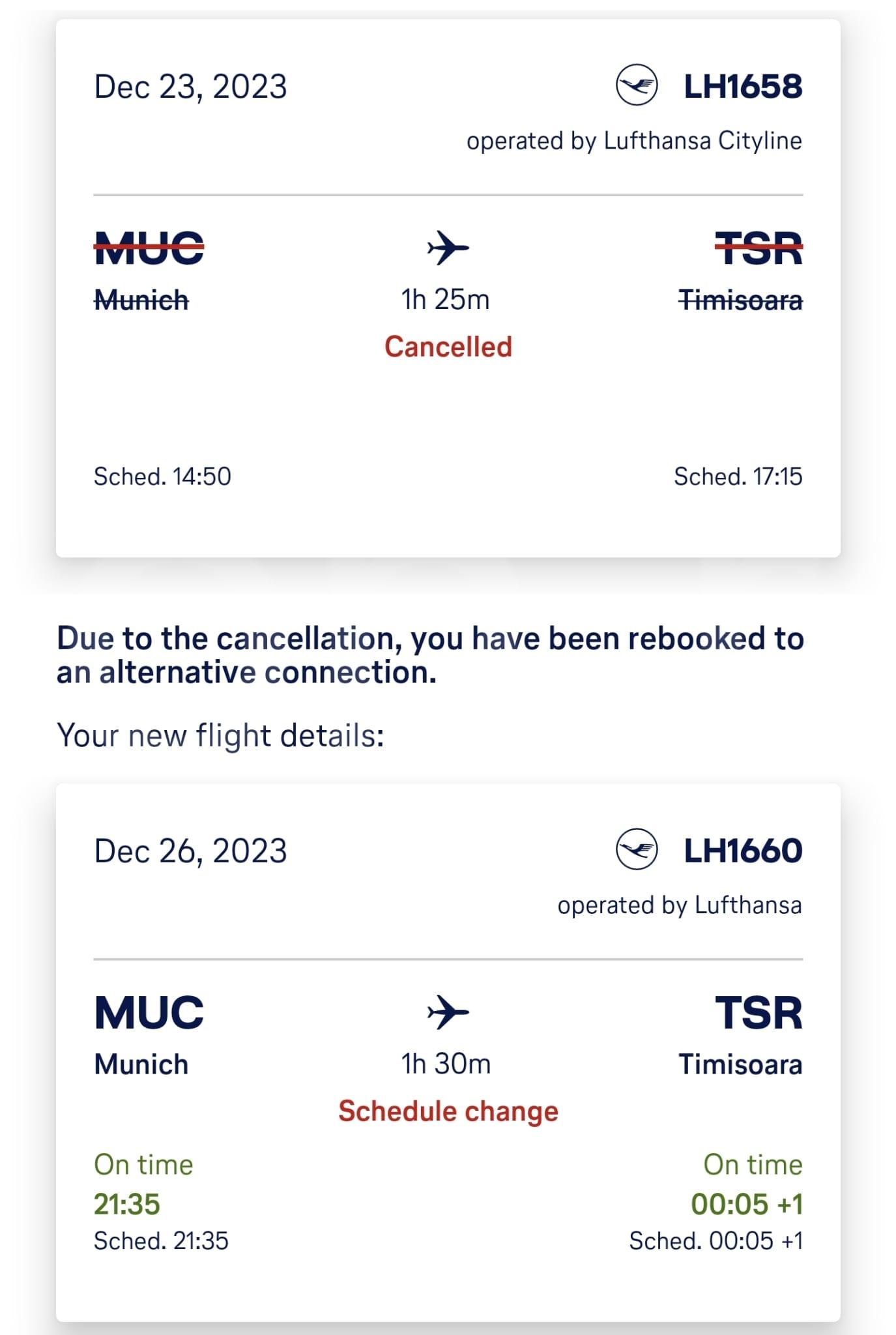Screen dimensions: 896x1335
Task: Click the TSR code on new flight
Action: (x=759, y=1012)
